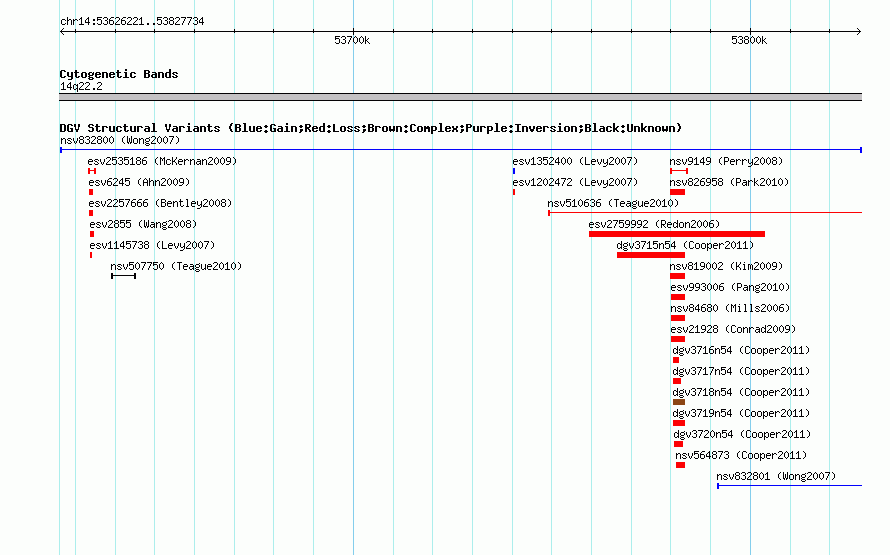Open the esv2855 (Wang2008) variant
This screenshot has height=555, width=890.
[143, 224]
